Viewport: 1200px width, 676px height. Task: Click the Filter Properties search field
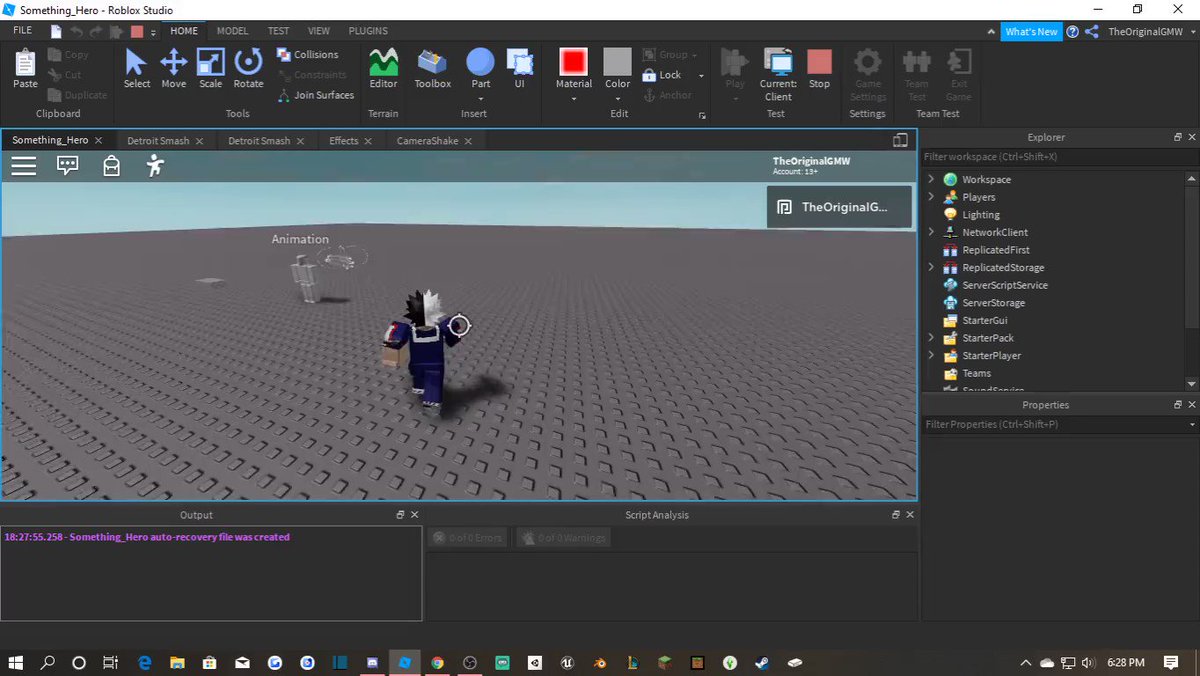coord(1060,425)
